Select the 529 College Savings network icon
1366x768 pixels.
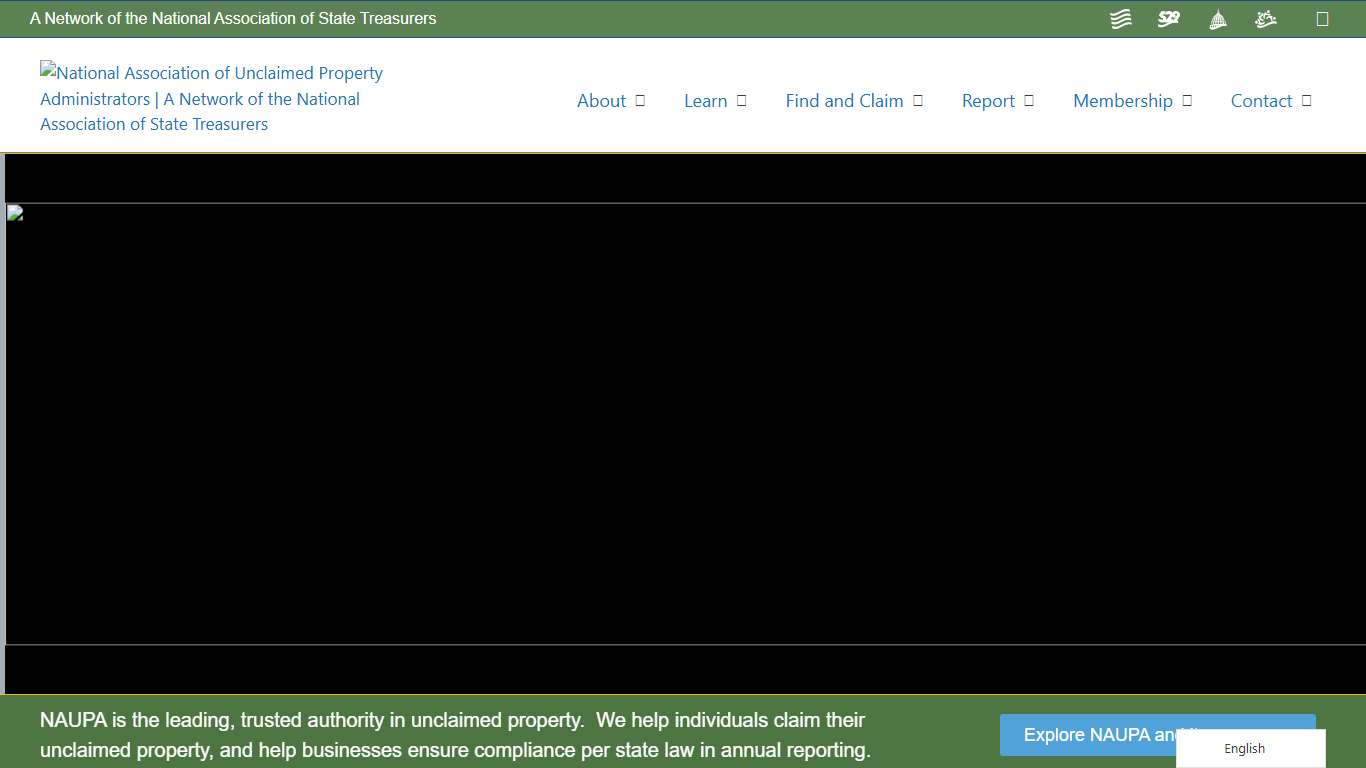[x=1168, y=18]
